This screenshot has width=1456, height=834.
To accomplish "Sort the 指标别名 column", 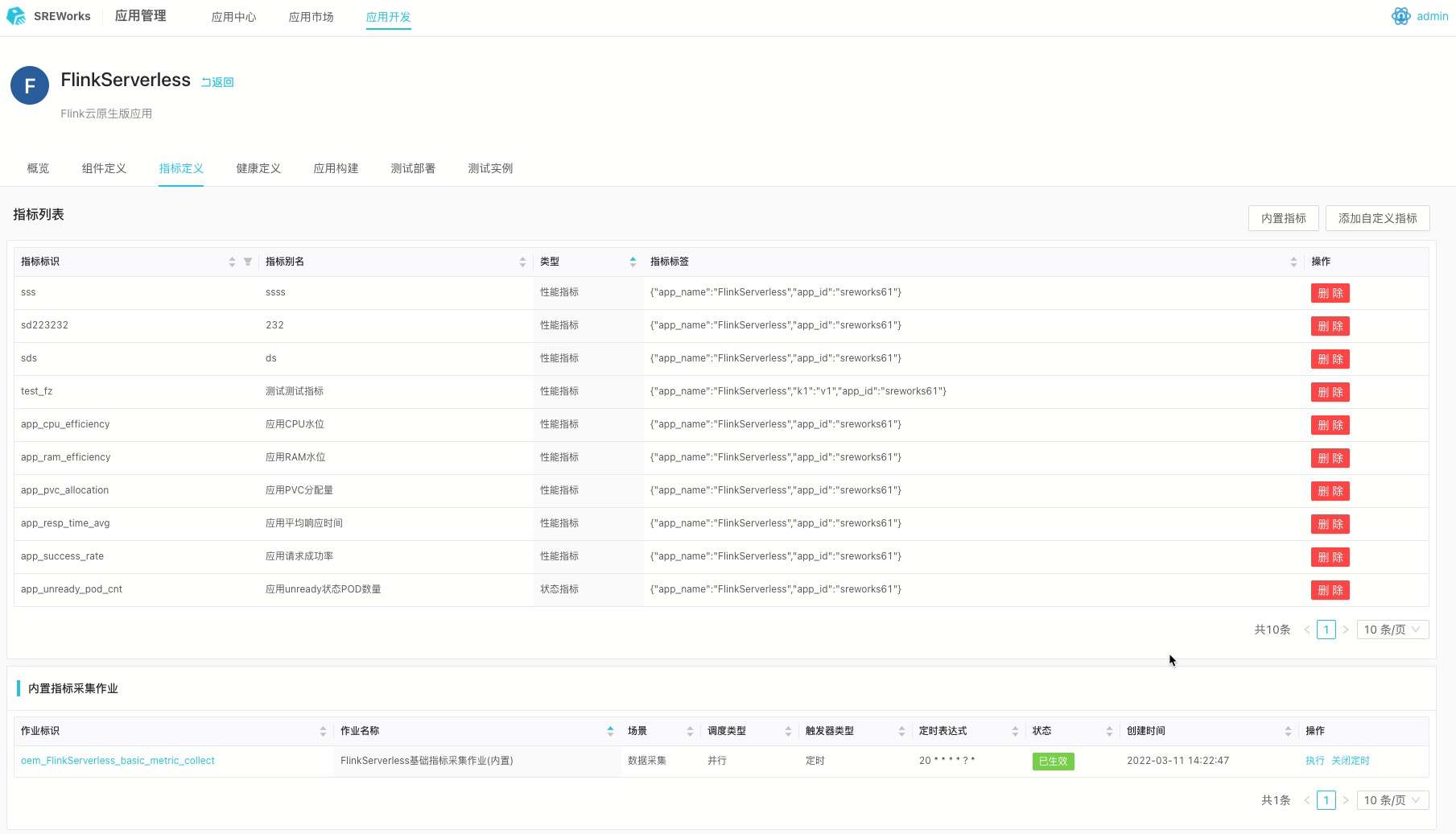I will coord(522,262).
